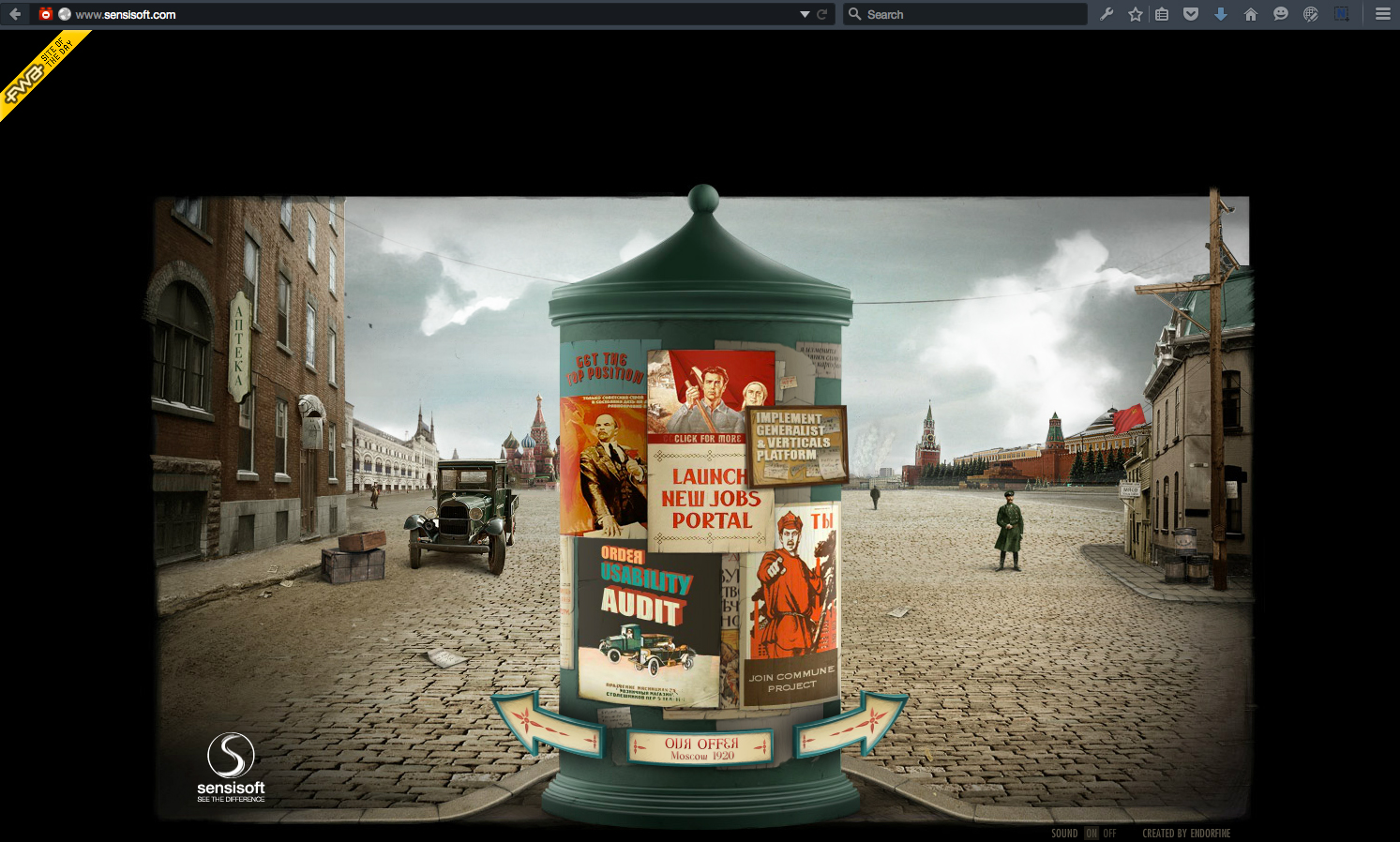The image size is (1400, 842).
Task: Bookmark this page with the star icon
Action: pos(1136,14)
